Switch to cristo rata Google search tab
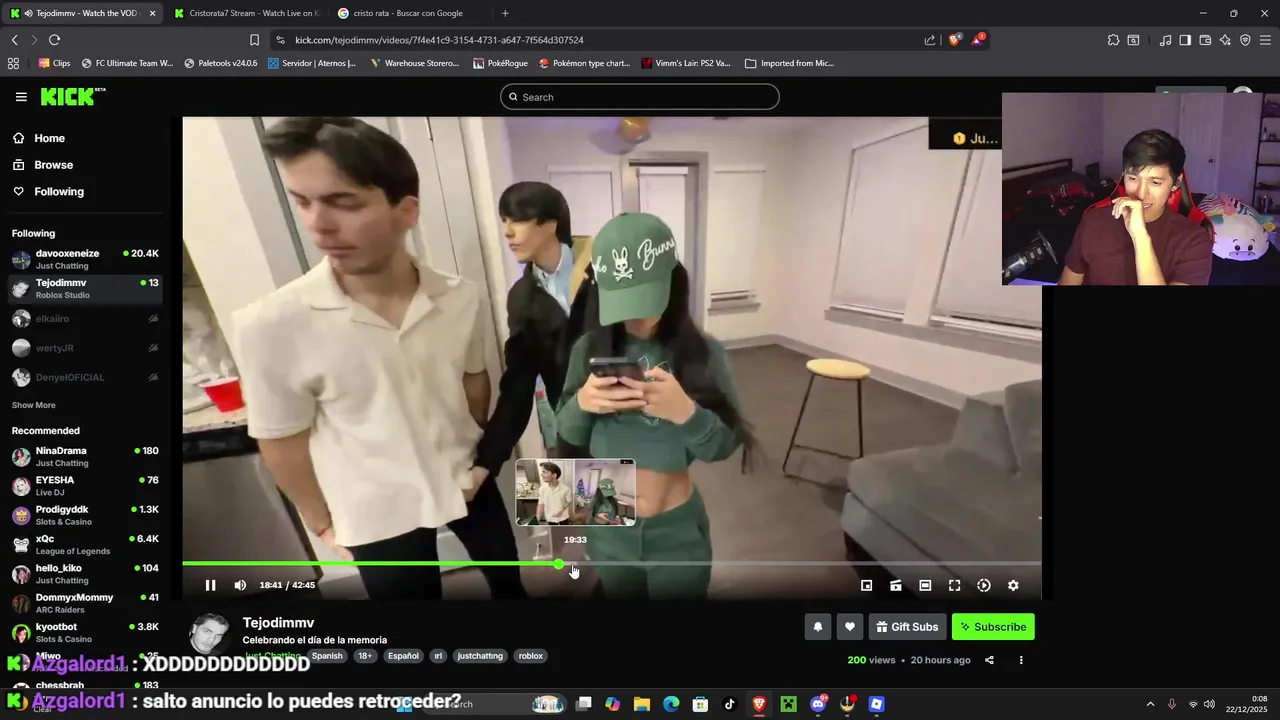The image size is (1280, 720). (x=410, y=13)
